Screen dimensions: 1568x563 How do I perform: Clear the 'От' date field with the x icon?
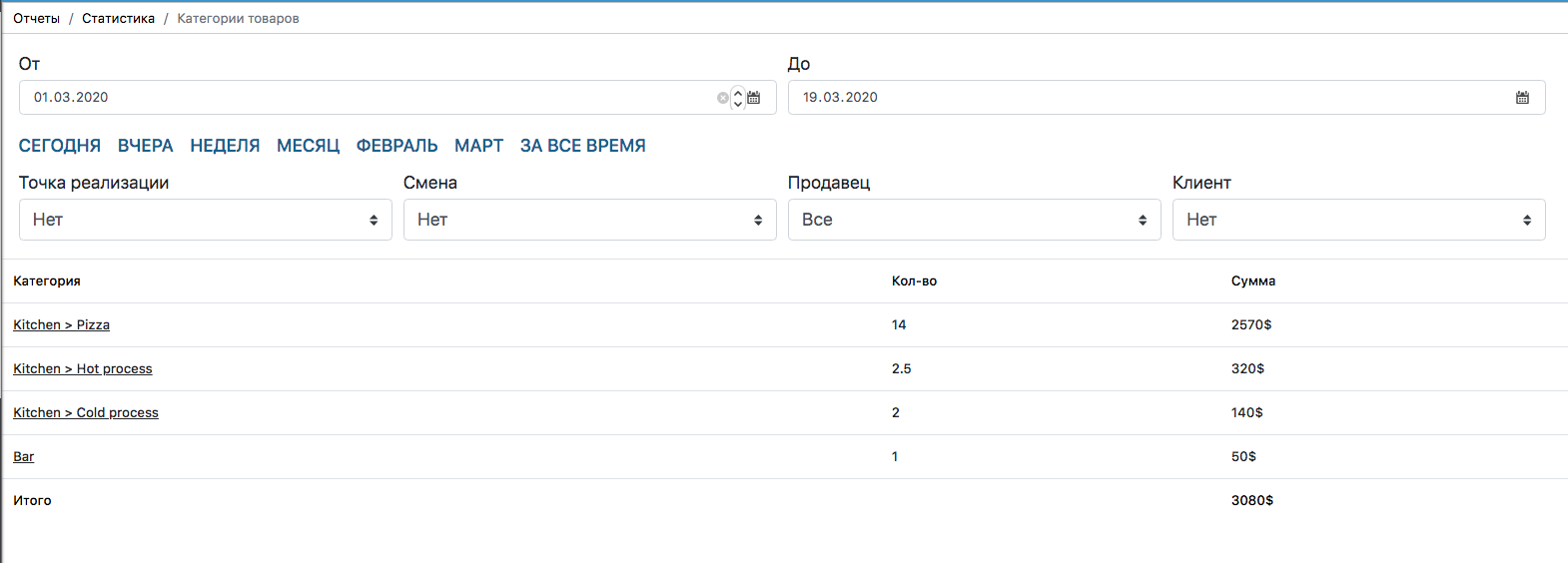coord(723,98)
